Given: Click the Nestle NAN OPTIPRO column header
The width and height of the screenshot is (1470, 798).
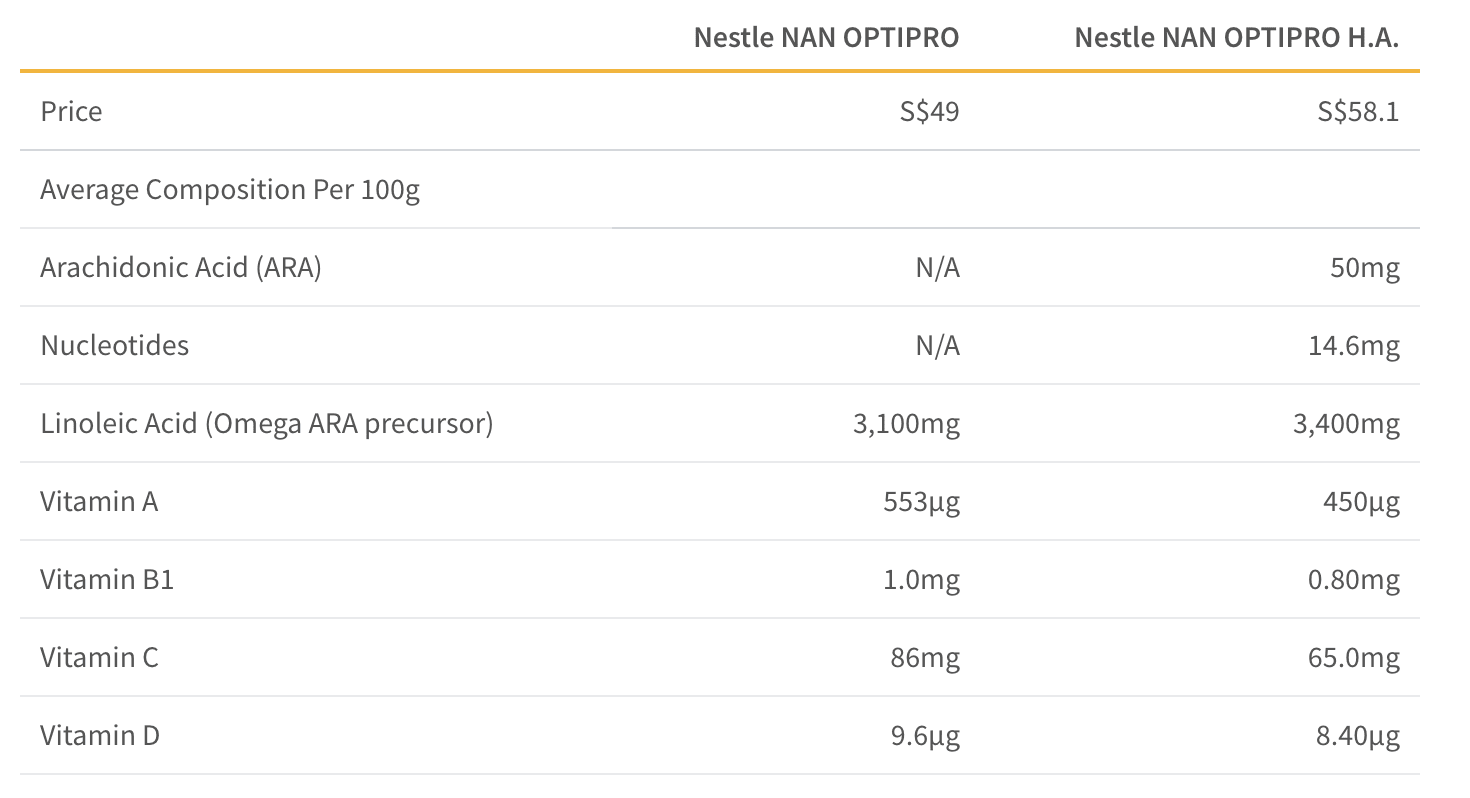Looking at the screenshot, I should coord(826,38).
